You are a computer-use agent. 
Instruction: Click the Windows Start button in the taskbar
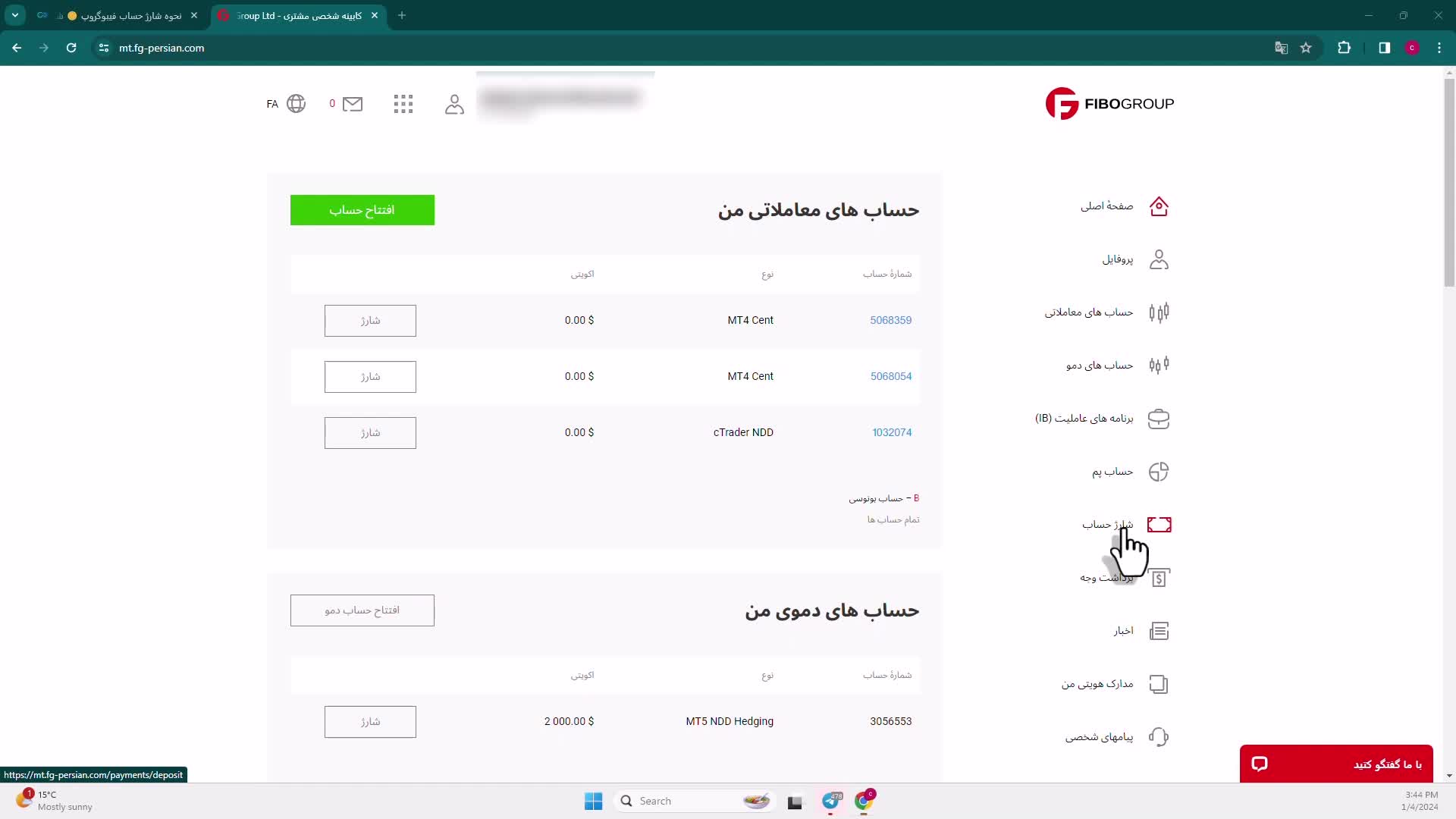(x=593, y=801)
